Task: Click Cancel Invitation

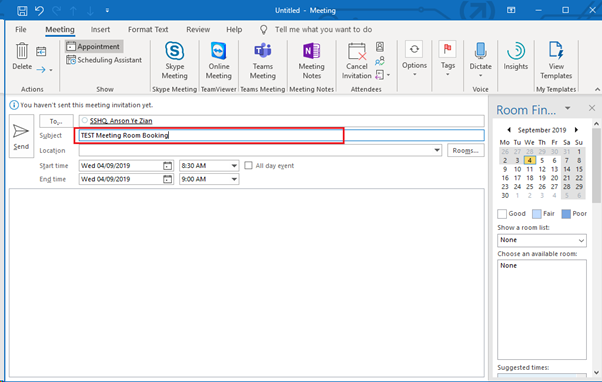Action: [357, 61]
